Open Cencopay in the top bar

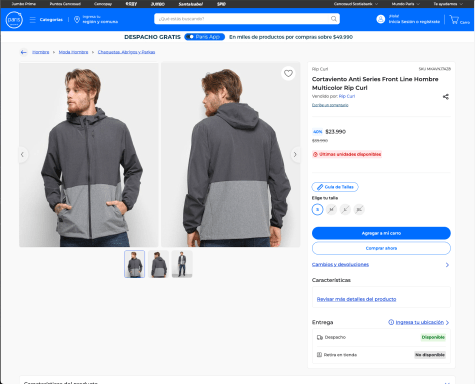tap(103, 4)
